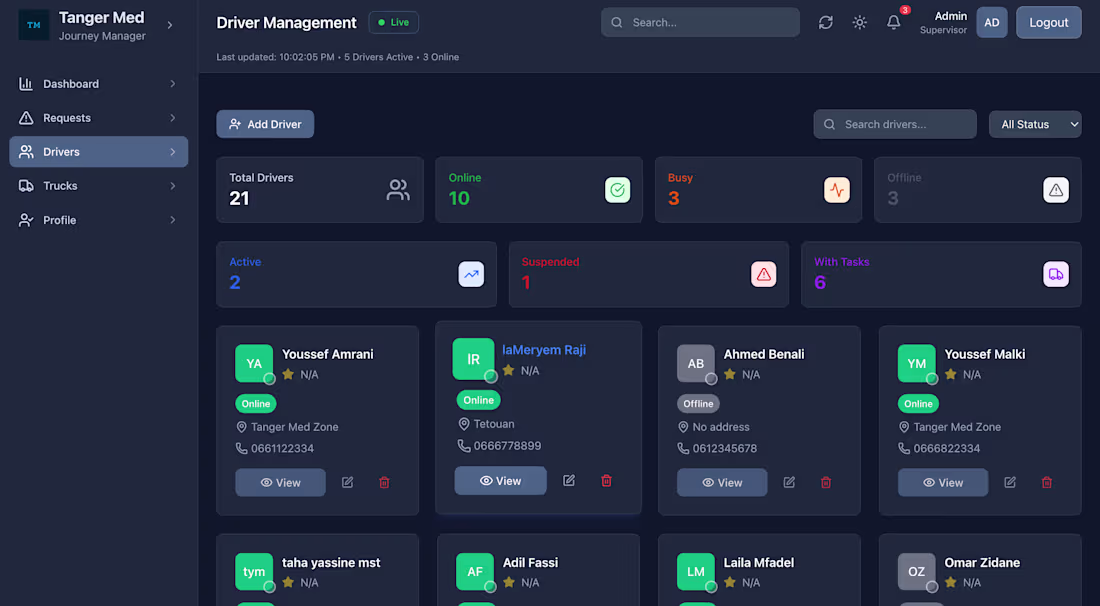The width and height of the screenshot is (1100, 606).
Task: Click the green Online badge on laMeryem Raji's card
Action: point(478,399)
